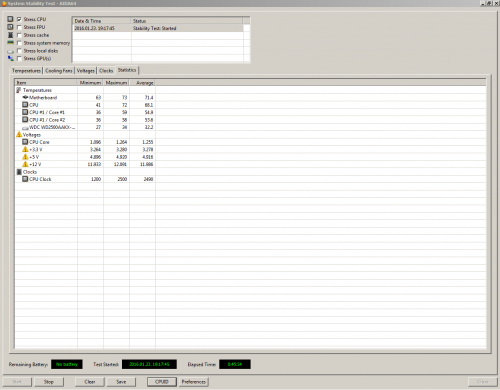Enable the Stress CPU checkbox

(x=19, y=19)
